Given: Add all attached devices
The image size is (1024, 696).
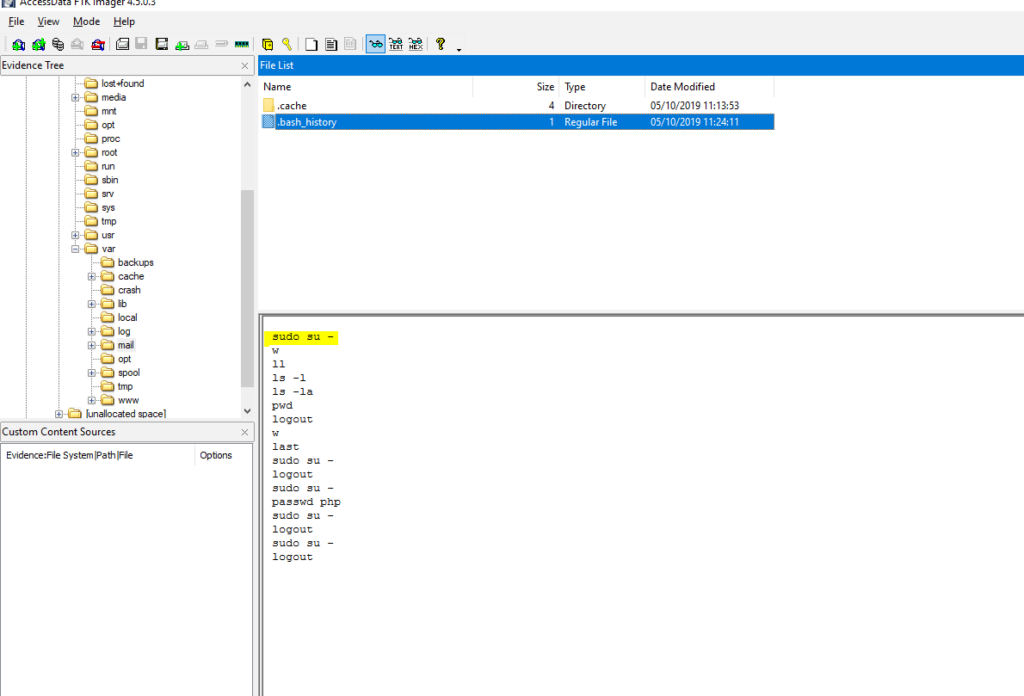Looking at the screenshot, I should [36, 44].
